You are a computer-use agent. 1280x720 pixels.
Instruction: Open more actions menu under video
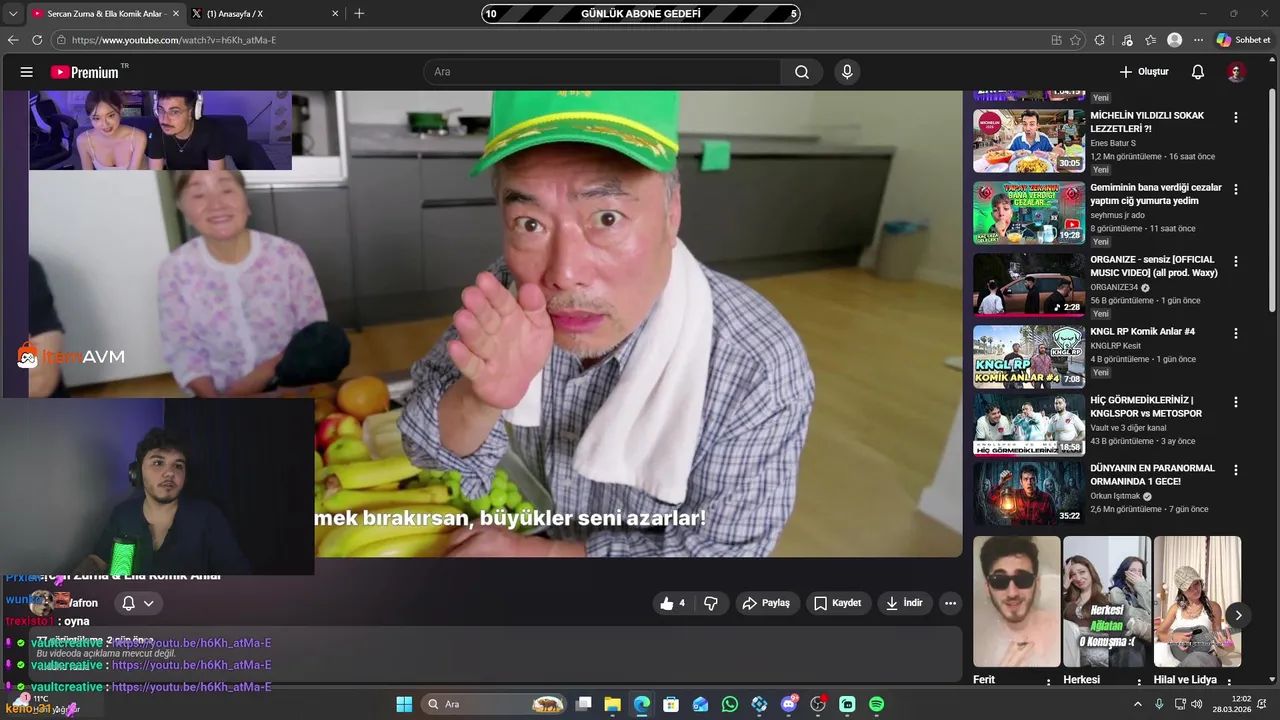pos(950,603)
